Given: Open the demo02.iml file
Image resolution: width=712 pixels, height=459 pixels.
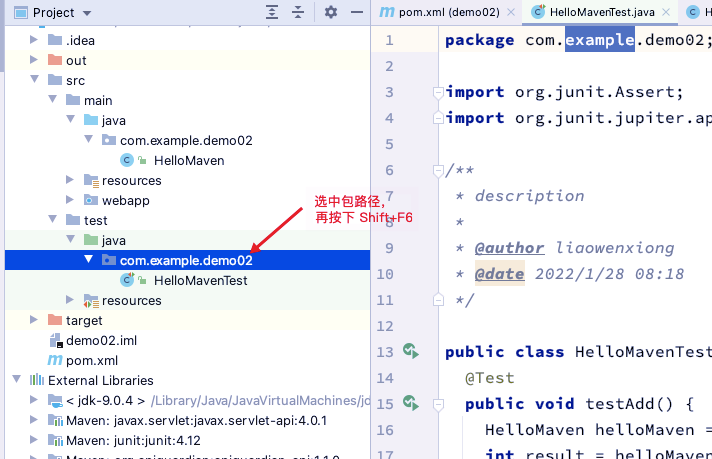Looking at the screenshot, I should (x=101, y=340).
